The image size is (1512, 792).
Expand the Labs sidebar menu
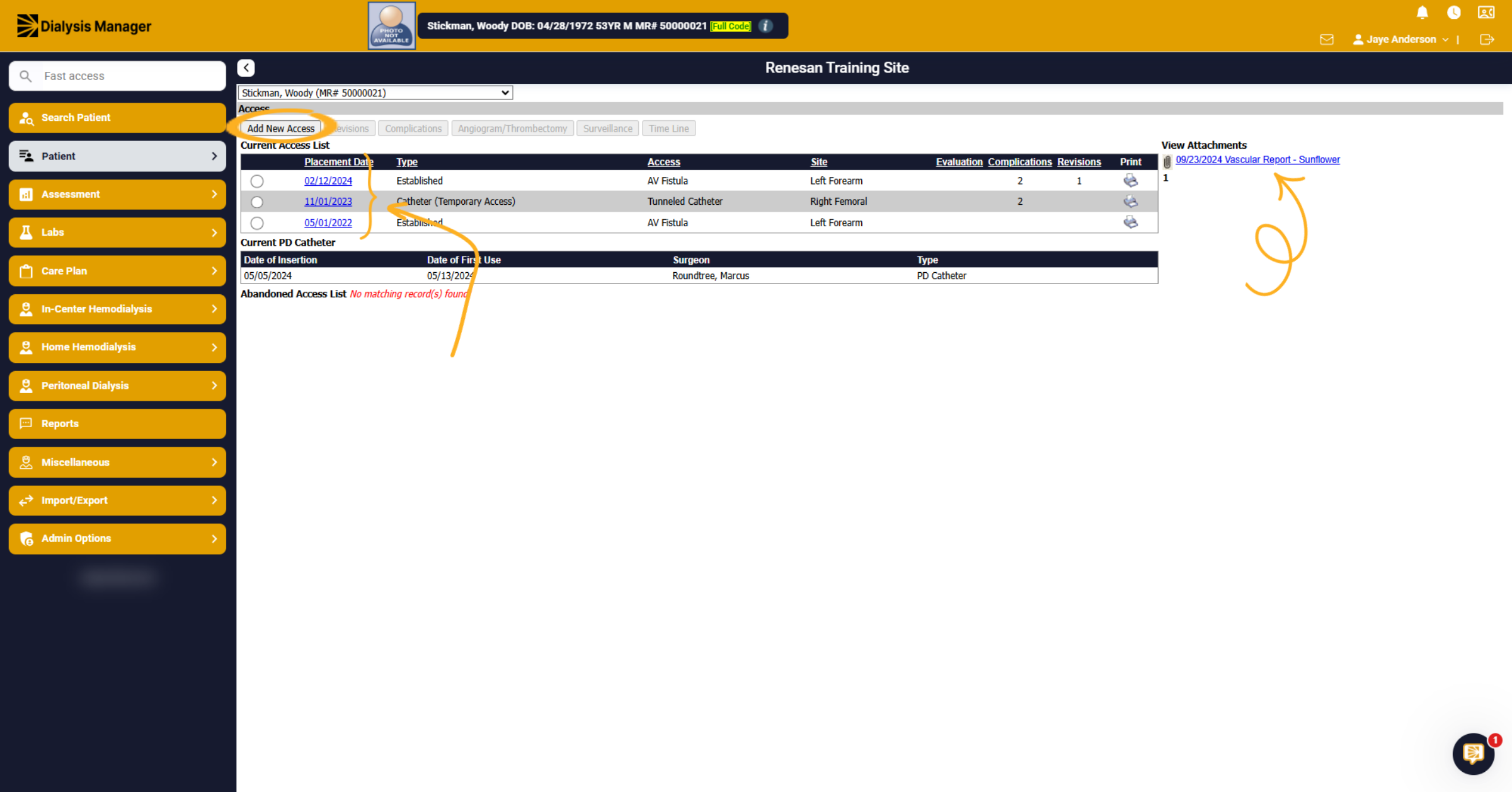[117, 232]
